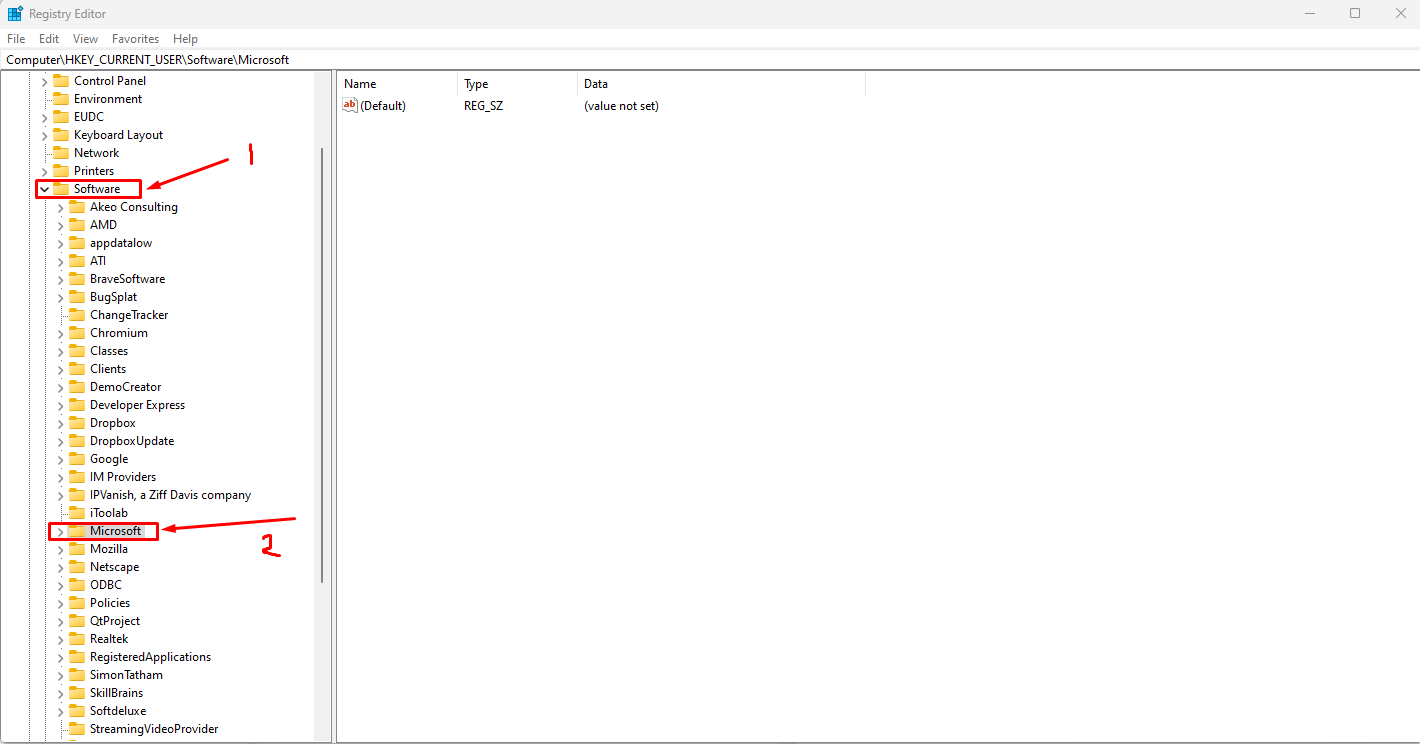The width and height of the screenshot is (1420, 744).
Task: Select the SimonTatham folder icon
Action: (77, 675)
